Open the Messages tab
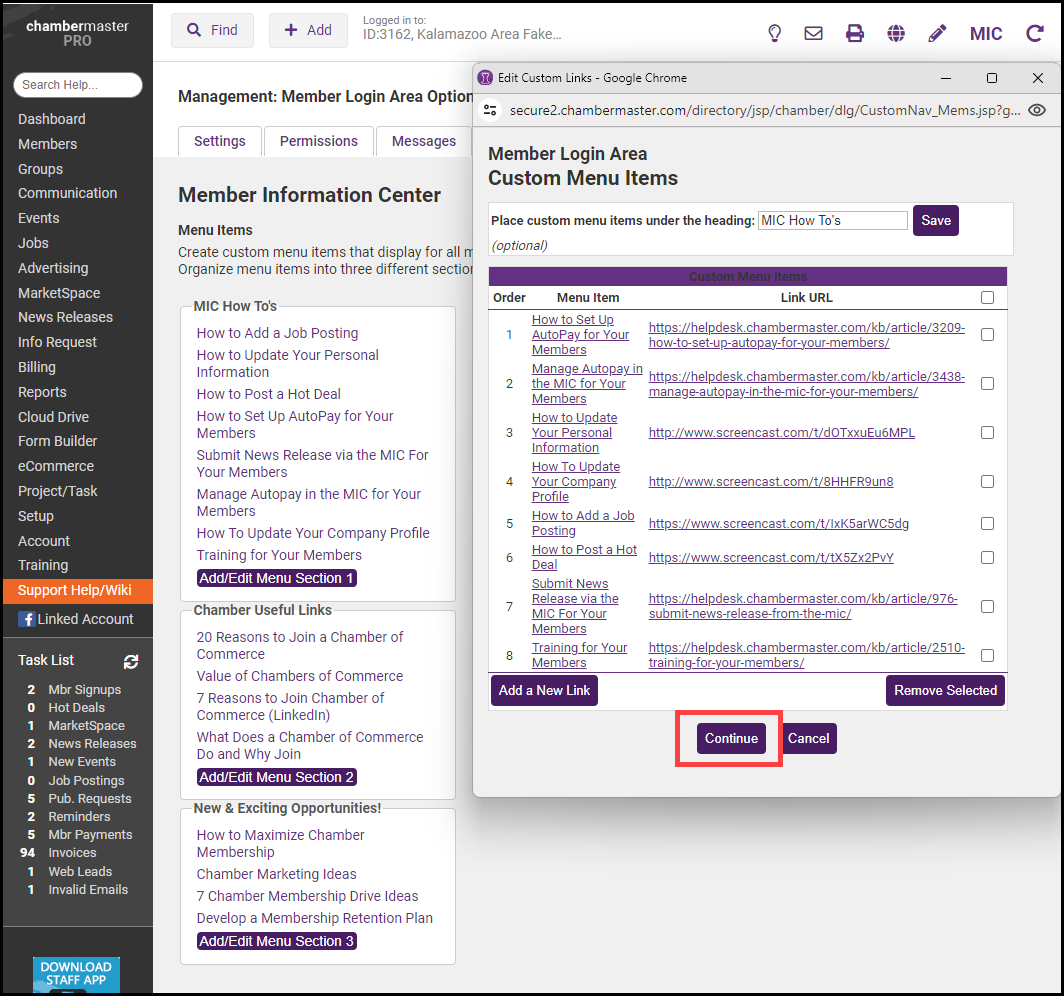This screenshot has height=996, width=1064. coord(423,141)
